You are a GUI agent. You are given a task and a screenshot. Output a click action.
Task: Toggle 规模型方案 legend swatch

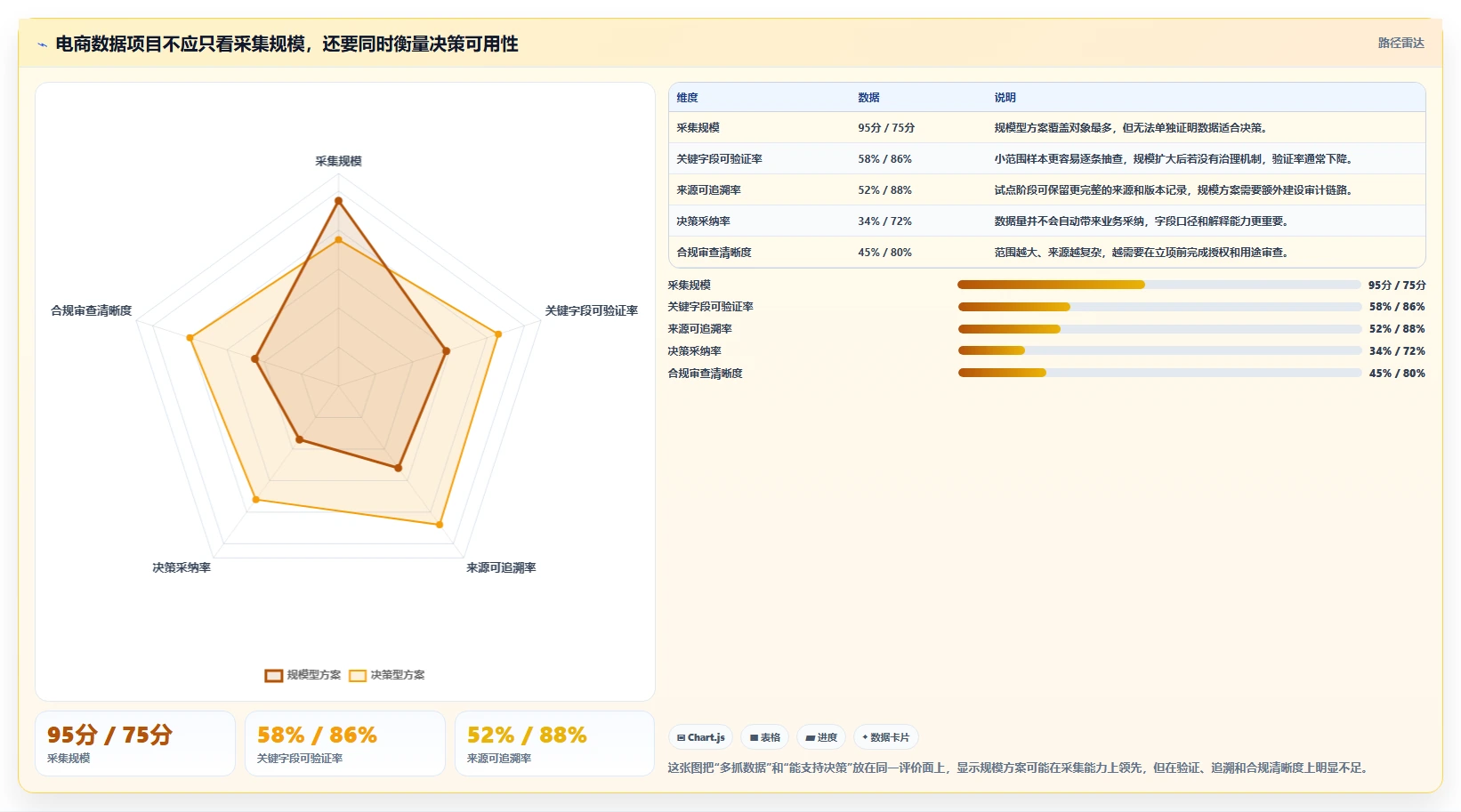[273, 675]
